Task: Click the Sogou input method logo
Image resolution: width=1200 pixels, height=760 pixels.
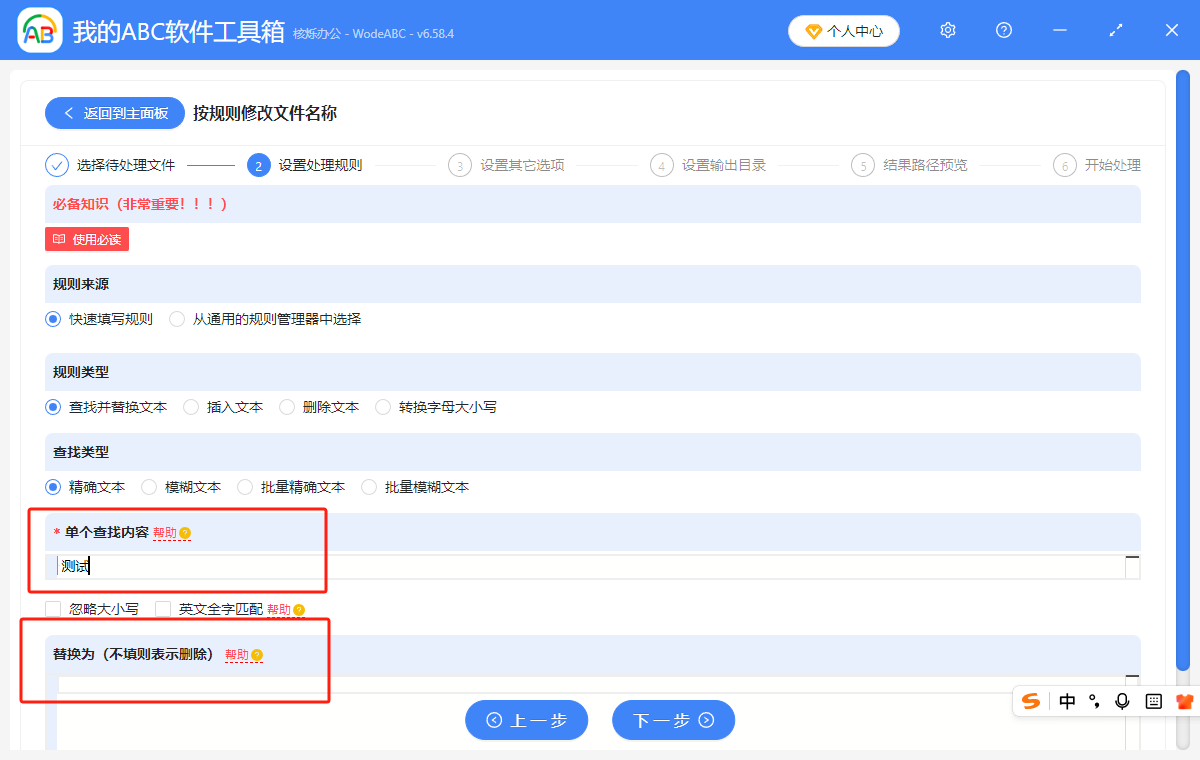Action: pos(1031,701)
